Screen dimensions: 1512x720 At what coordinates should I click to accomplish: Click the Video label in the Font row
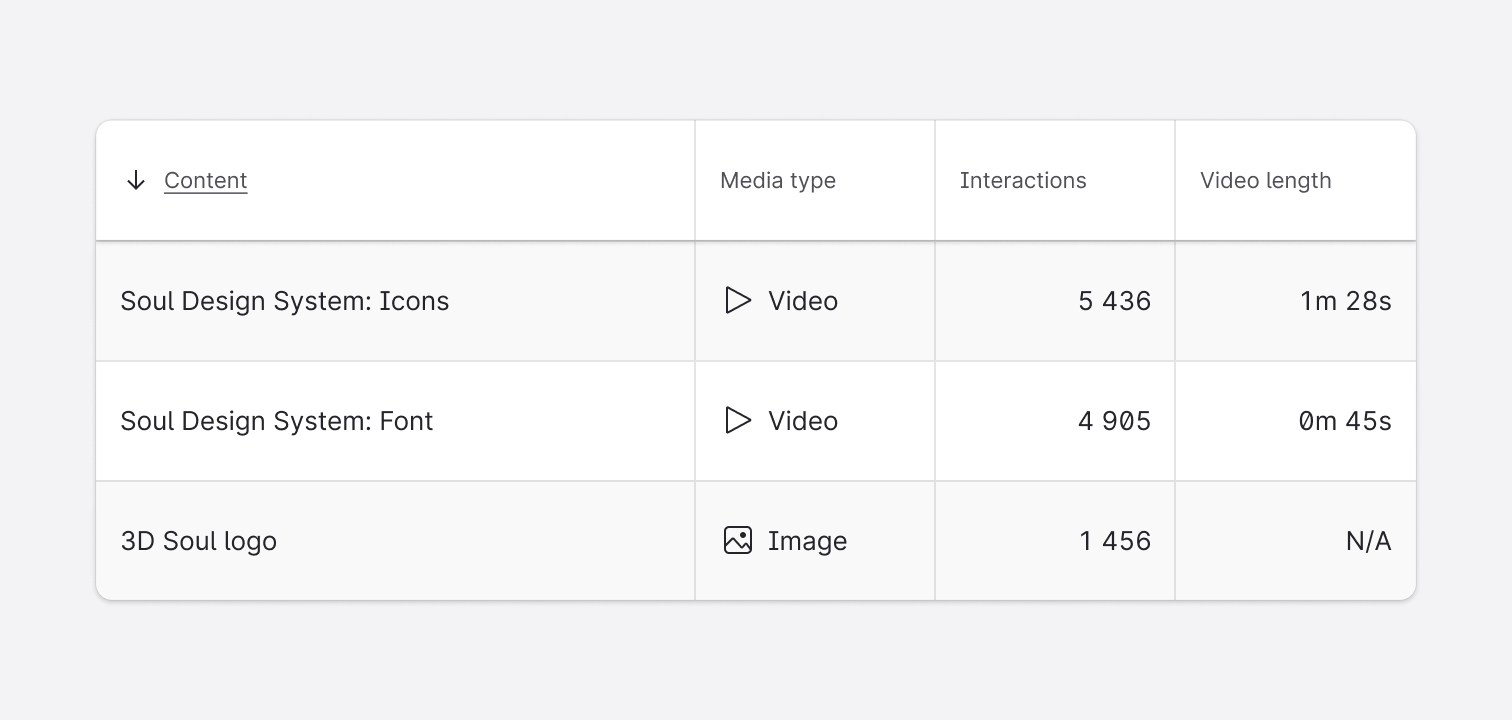[803, 421]
